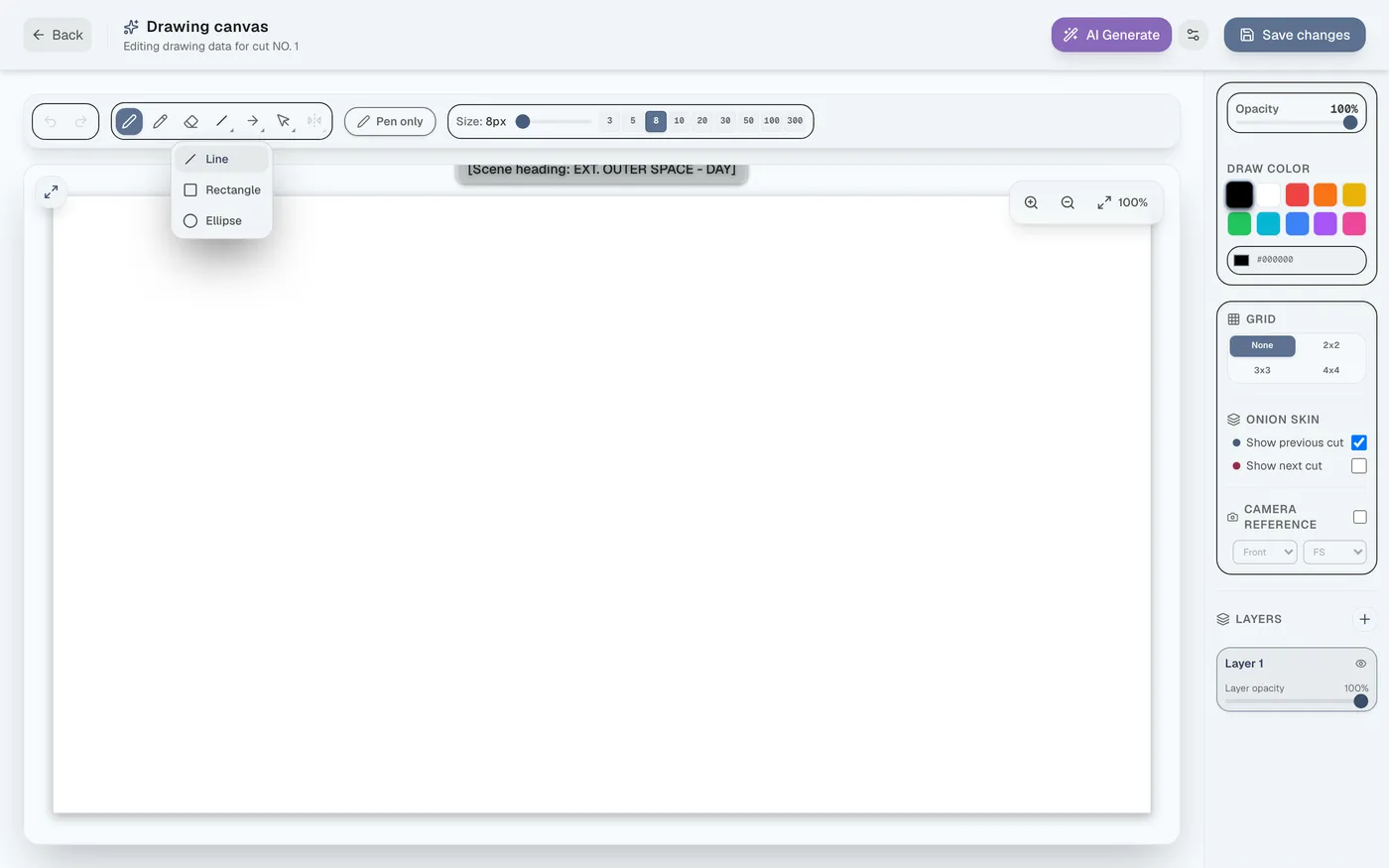This screenshot has height=868, width=1389.
Task: Click the #000000 hex color field
Action: tap(1297, 260)
